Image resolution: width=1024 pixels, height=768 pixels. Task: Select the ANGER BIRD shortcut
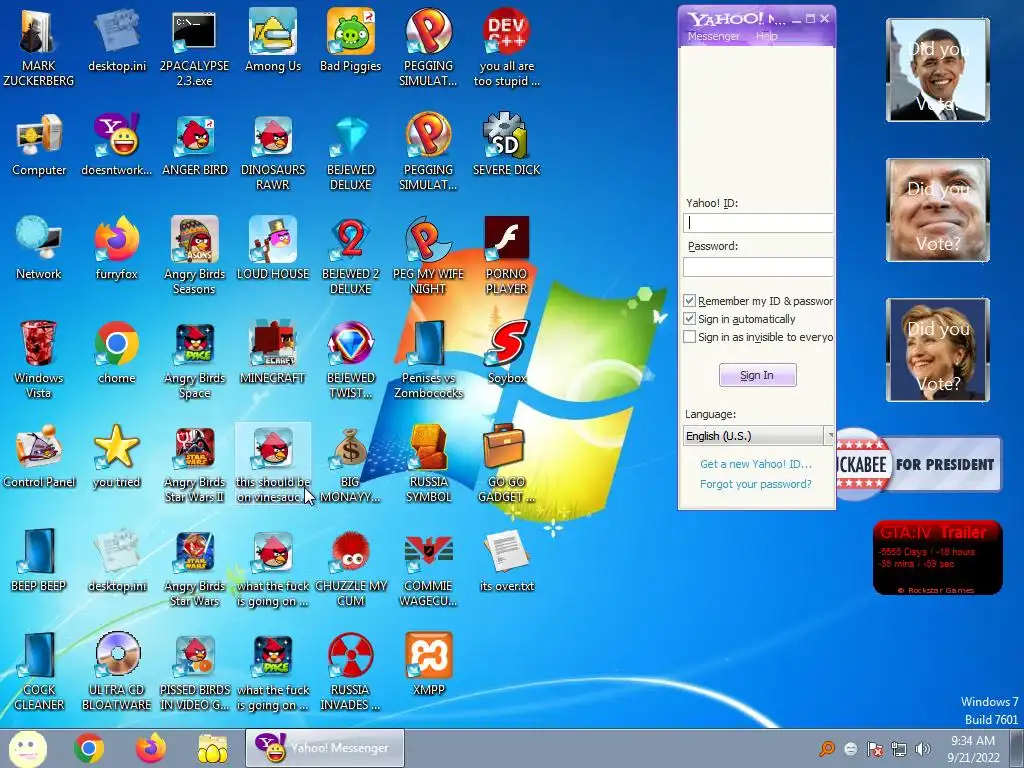click(x=195, y=145)
